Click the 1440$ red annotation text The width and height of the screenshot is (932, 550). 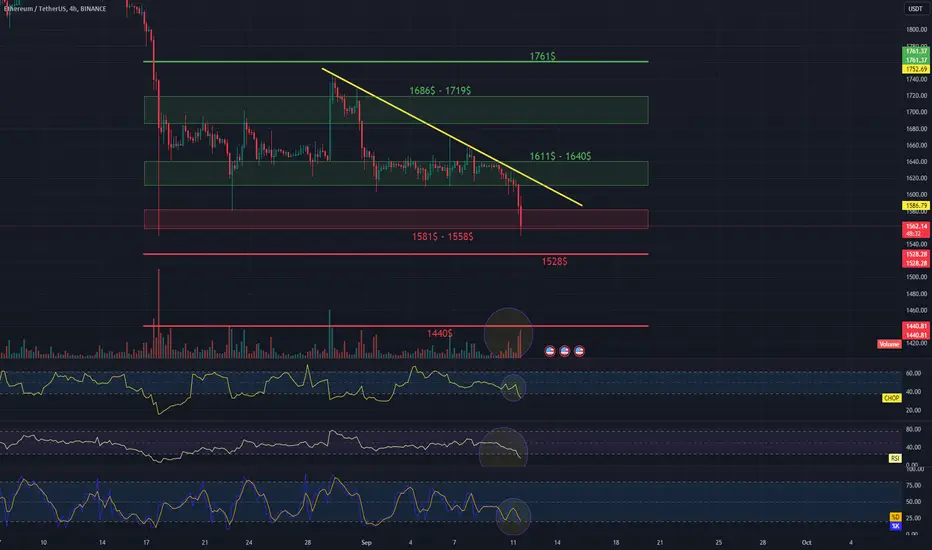(x=440, y=334)
